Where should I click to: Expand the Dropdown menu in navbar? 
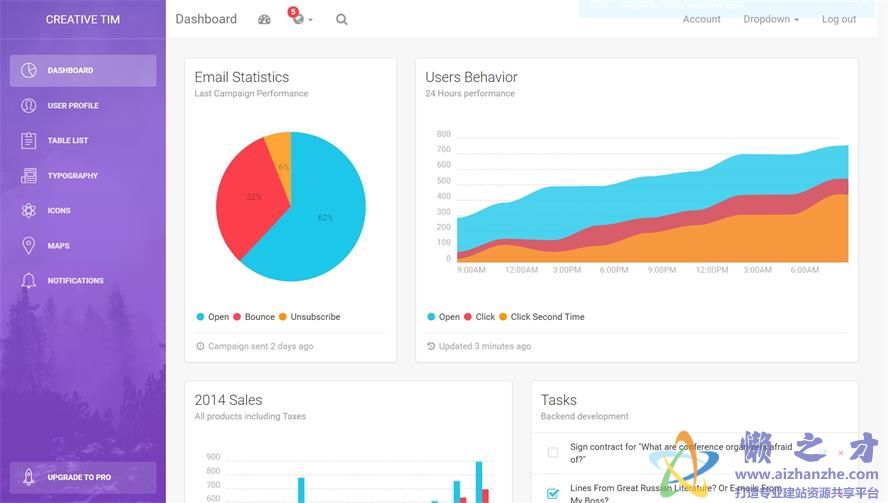(770, 19)
